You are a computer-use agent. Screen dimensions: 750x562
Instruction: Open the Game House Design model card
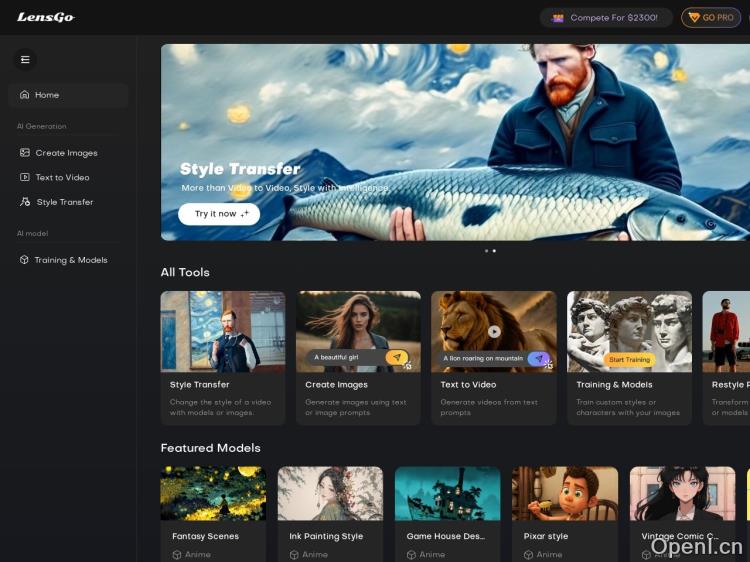[x=447, y=512]
